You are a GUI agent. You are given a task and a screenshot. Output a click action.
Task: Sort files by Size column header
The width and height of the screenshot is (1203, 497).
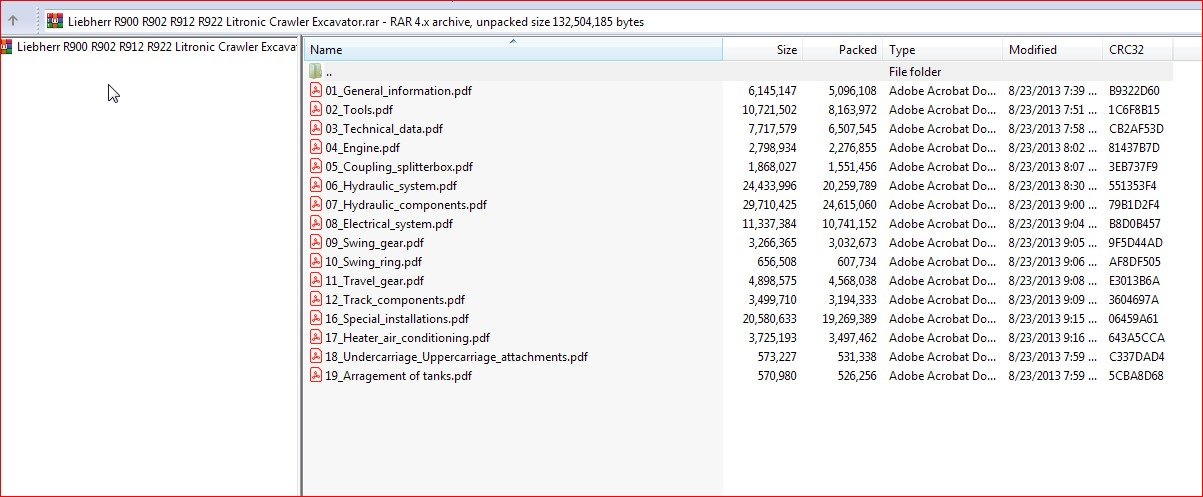[x=763, y=50]
